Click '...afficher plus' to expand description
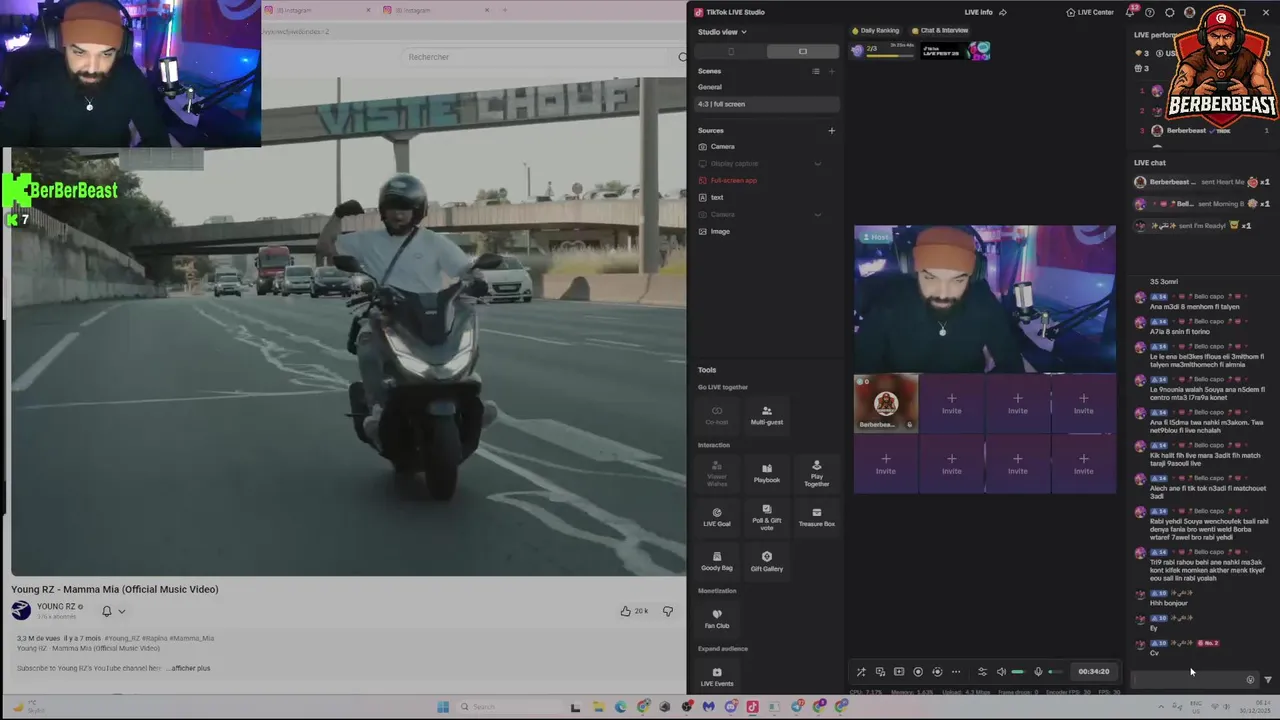Viewport: 1280px width, 720px height. pyautogui.click(x=189, y=668)
